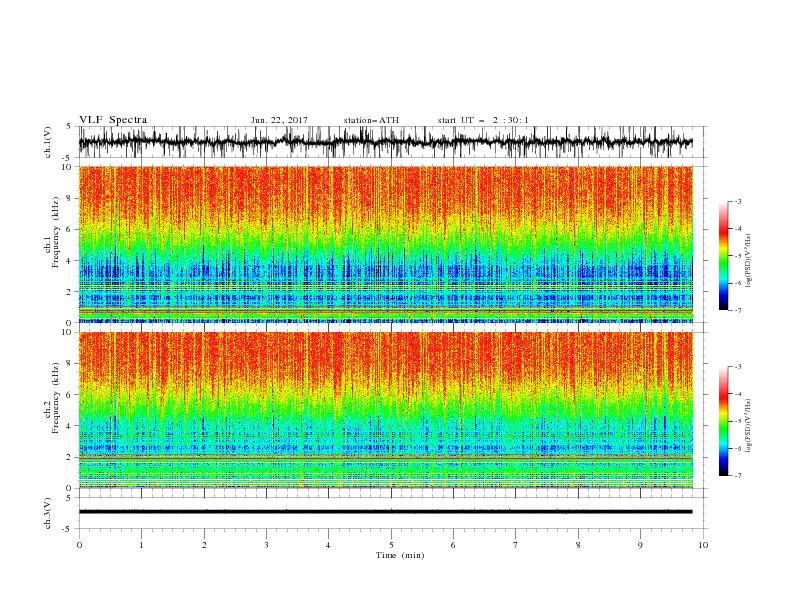Click the "8" minute tick label
The image size is (792, 612).
tap(578, 545)
